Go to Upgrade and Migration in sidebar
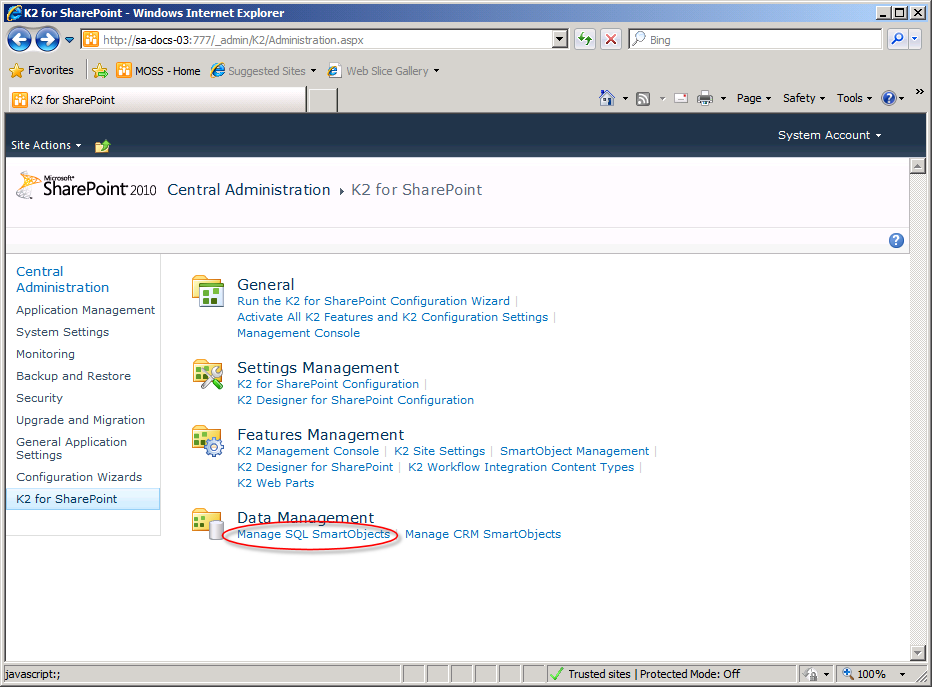This screenshot has height=687, width=932. point(80,420)
